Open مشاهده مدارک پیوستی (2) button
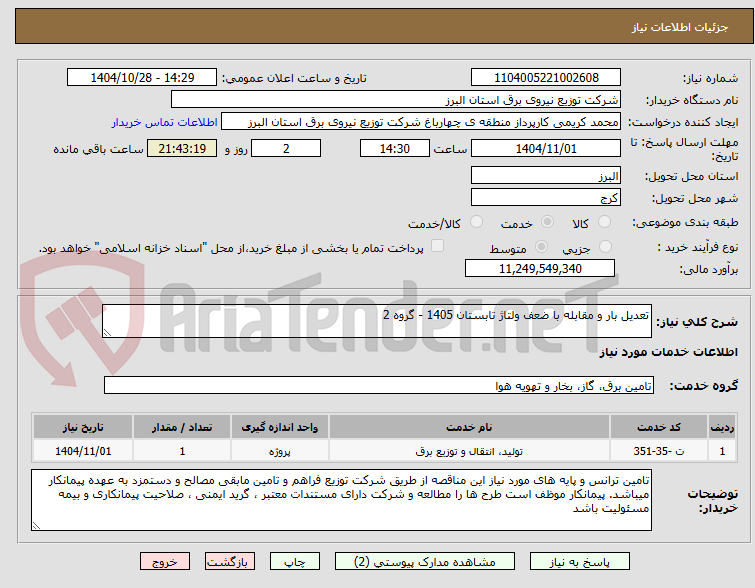Viewport: 755px width, 588px height. 425,562
